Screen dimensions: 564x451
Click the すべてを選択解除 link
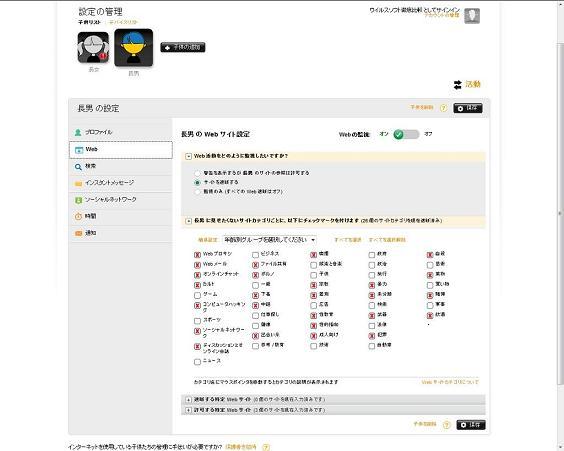[x=387, y=240]
